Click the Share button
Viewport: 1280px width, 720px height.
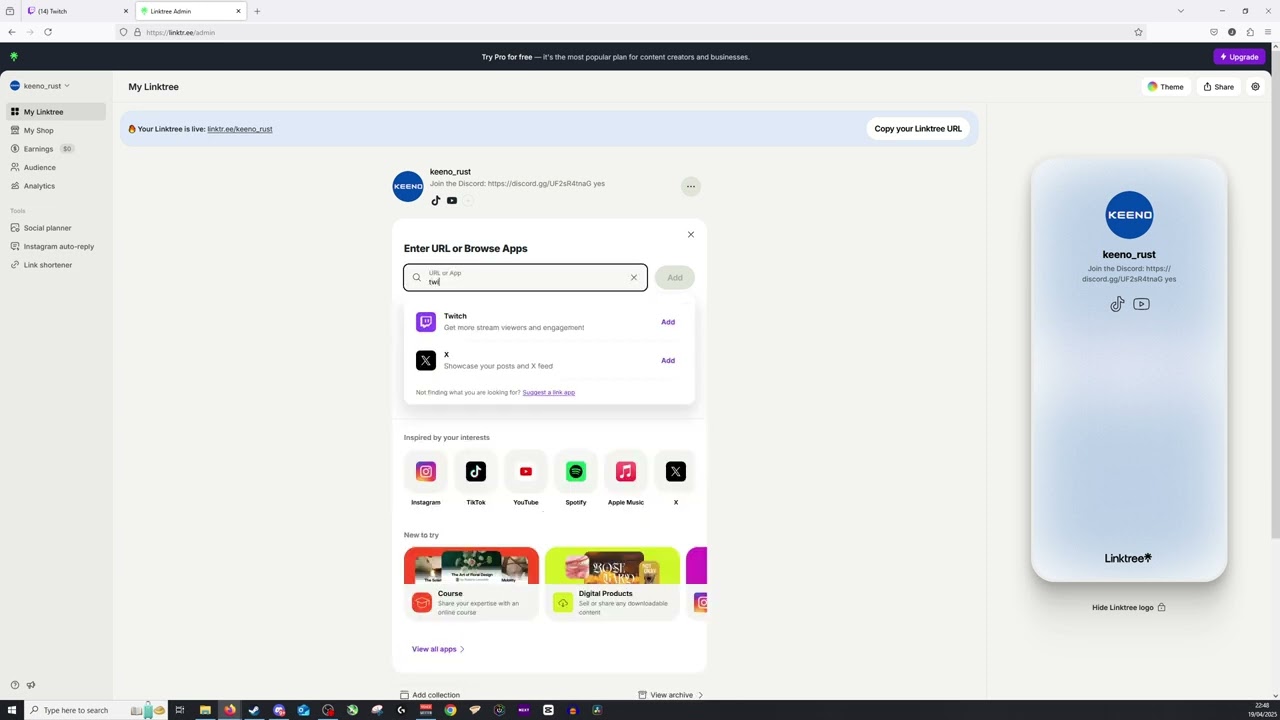pyautogui.click(x=1218, y=87)
